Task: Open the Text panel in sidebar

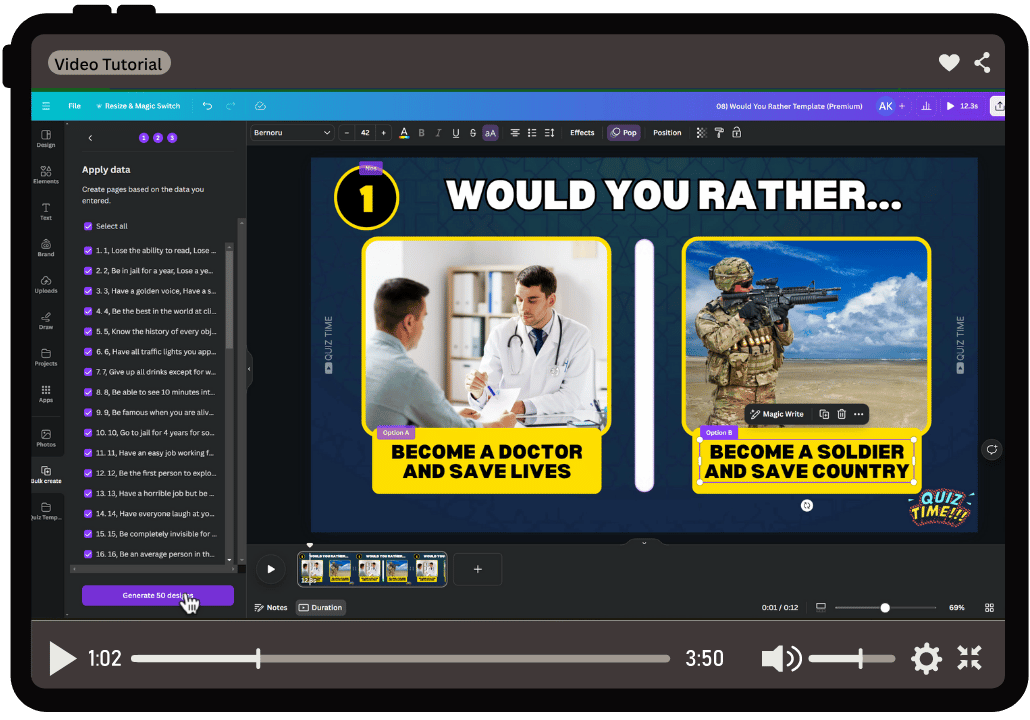Action: (46, 212)
